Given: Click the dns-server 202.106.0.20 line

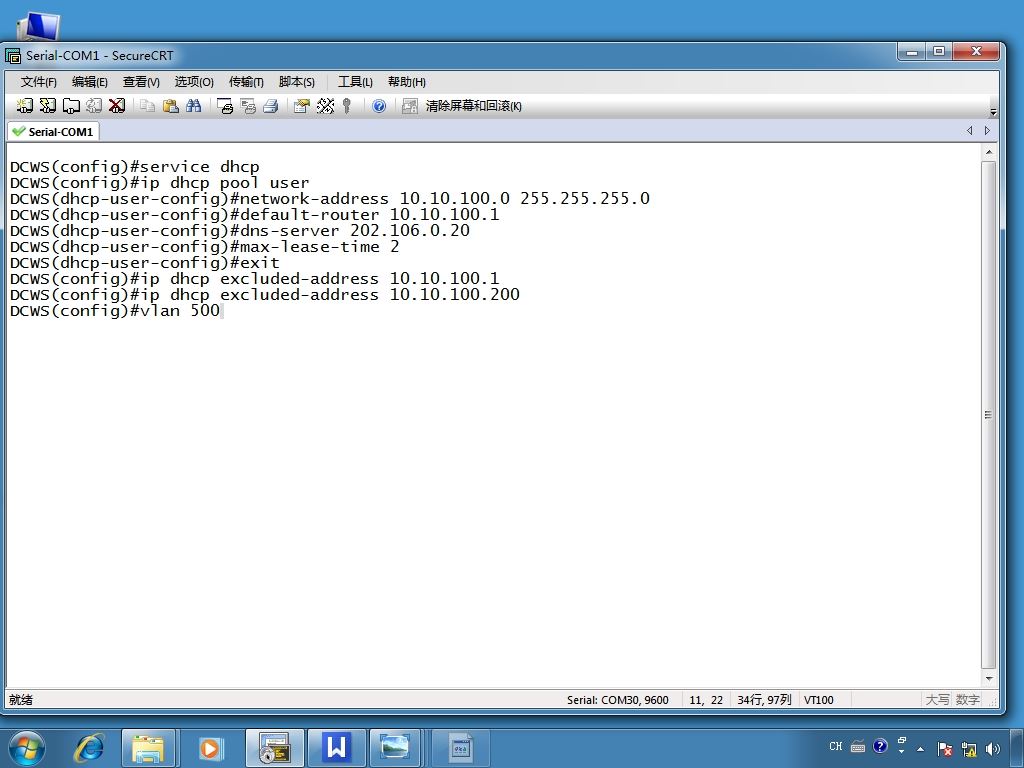Looking at the screenshot, I should [240, 231].
